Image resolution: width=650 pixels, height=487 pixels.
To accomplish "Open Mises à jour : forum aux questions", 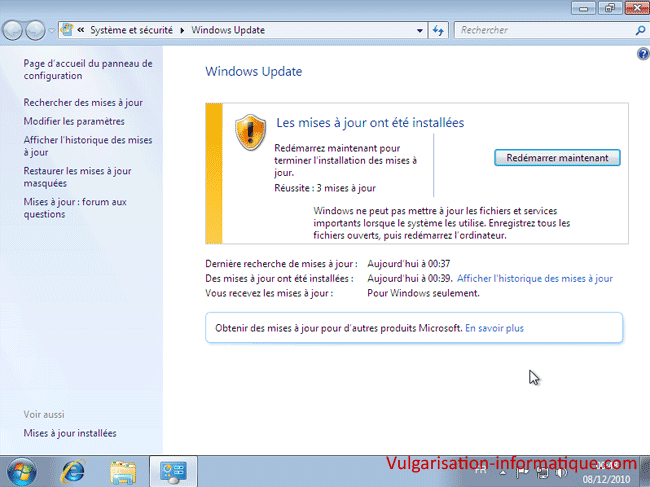I will (75, 208).
